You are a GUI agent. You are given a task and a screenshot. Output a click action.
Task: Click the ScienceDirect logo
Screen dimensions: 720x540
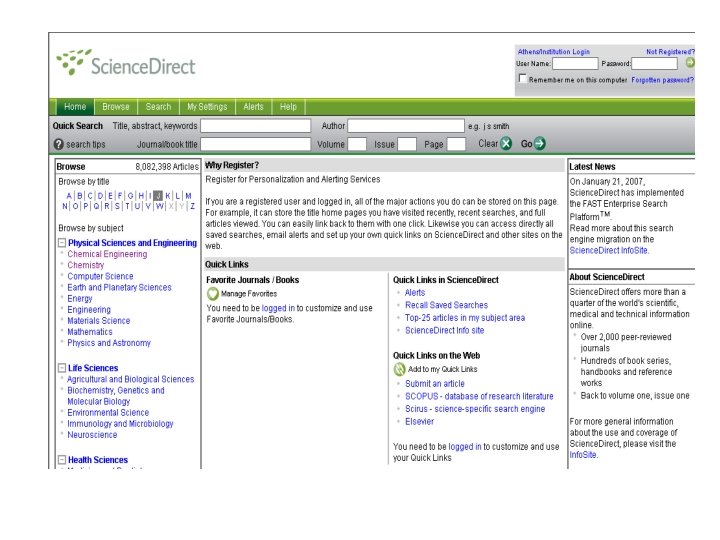click(x=126, y=63)
